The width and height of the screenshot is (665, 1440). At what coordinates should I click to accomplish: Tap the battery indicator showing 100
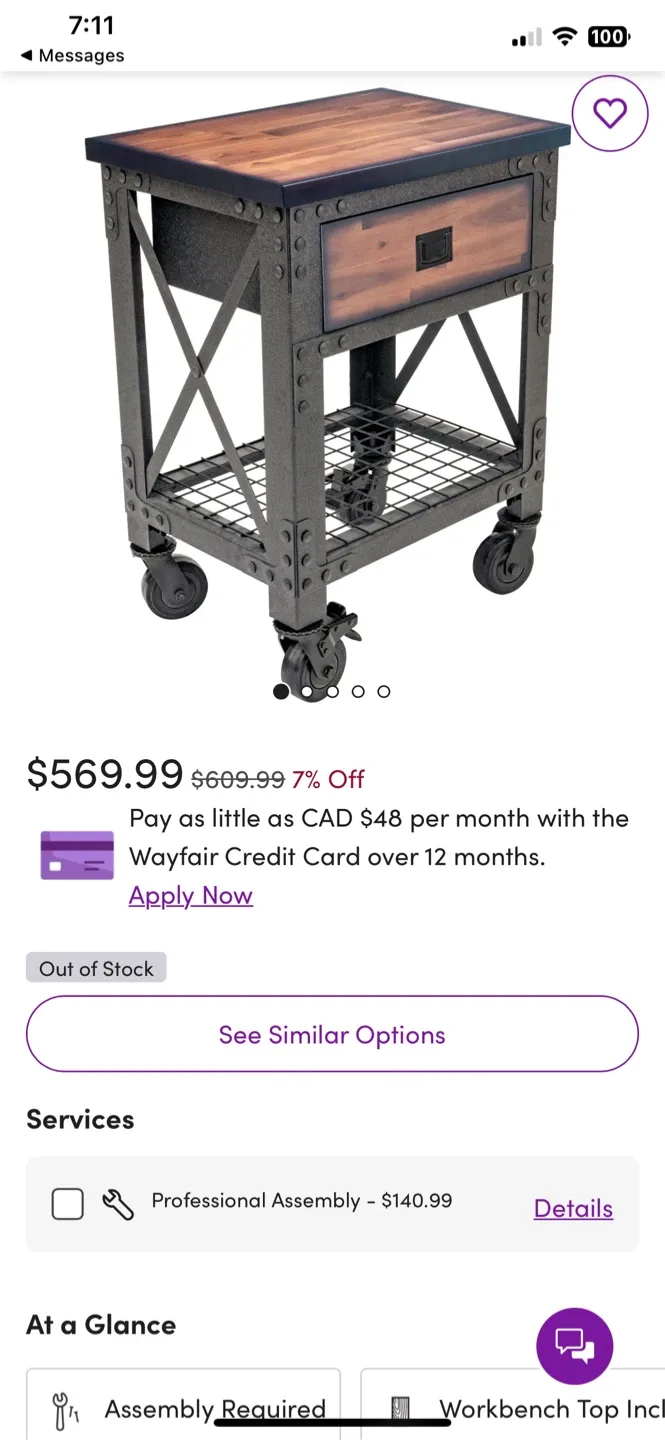608,37
